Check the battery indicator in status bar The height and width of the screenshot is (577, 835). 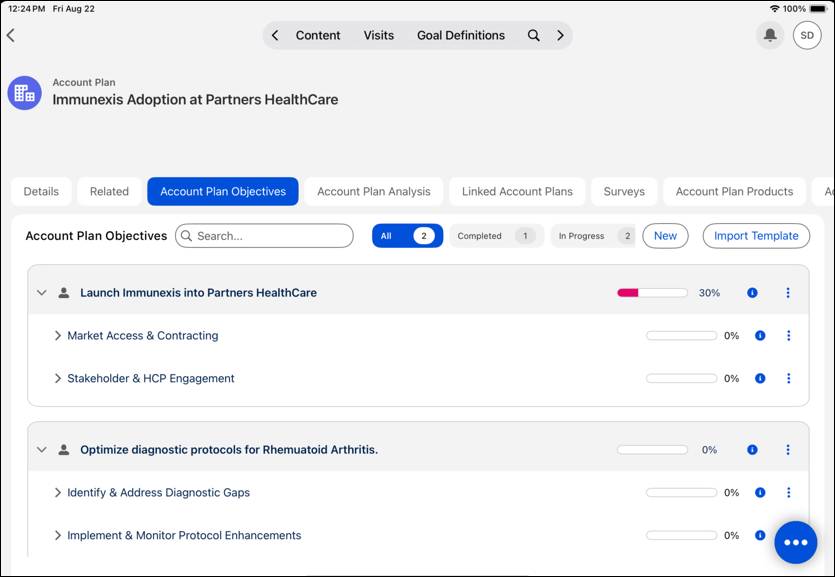(x=818, y=9)
